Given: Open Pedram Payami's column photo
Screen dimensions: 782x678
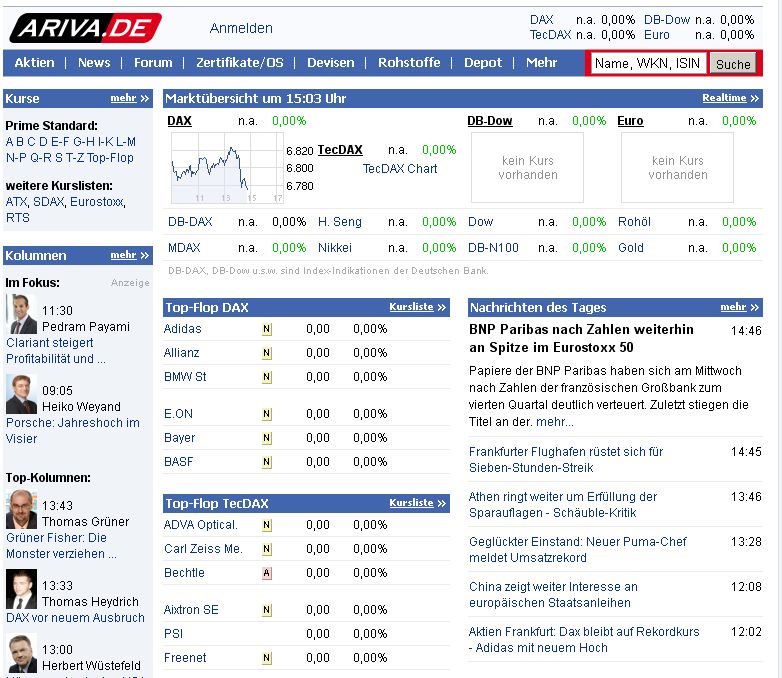Looking at the screenshot, I should click(x=21, y=314).
